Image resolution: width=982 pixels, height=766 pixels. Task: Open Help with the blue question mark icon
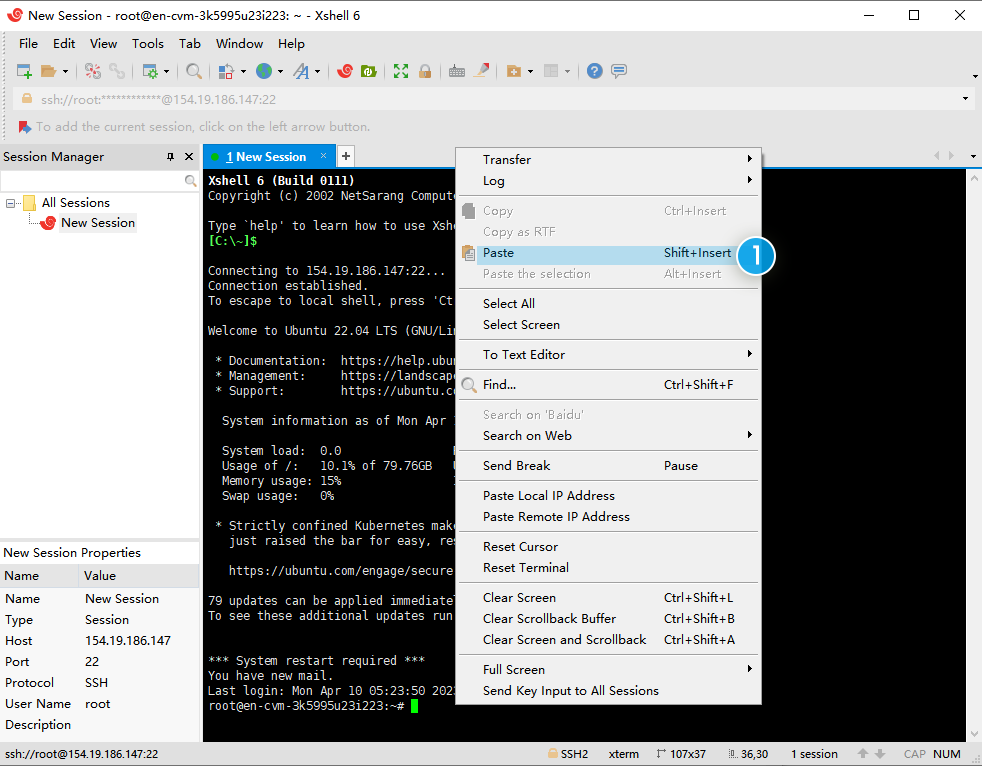click(594, 71)
